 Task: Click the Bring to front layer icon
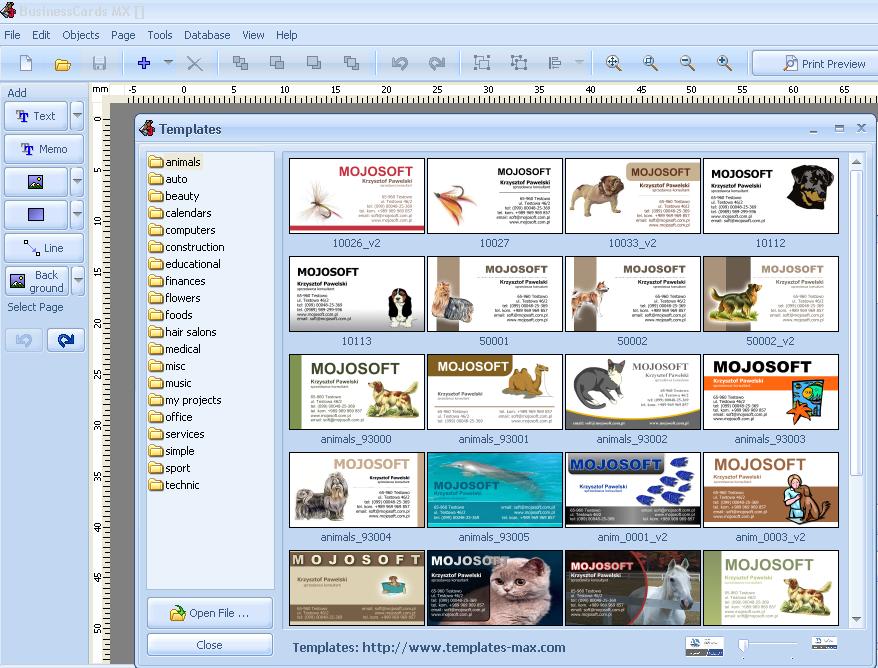tap(240, 63)
